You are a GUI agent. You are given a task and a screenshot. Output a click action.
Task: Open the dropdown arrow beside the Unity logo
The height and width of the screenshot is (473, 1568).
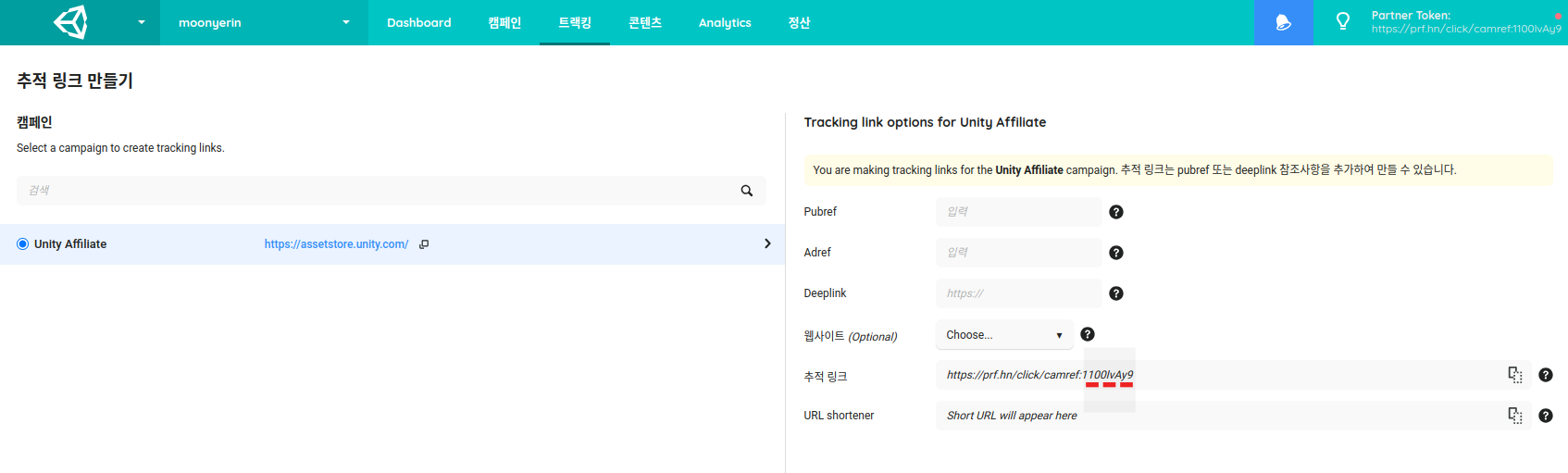click(142, 22)
